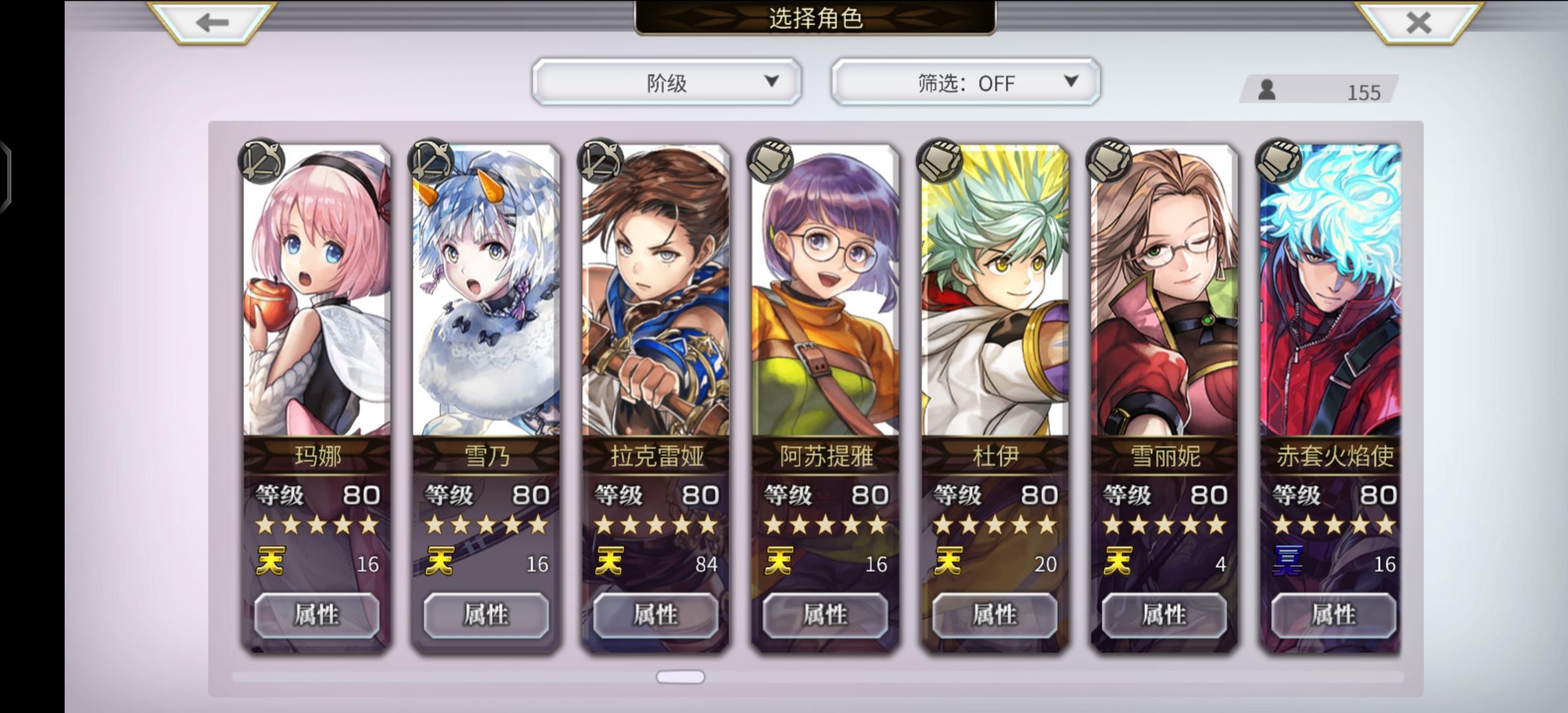Viewport: 1568px width, 713px height.
Task: Click the fist weapon icon on 阿苏提雅's card
Action: tap(770, 160)
